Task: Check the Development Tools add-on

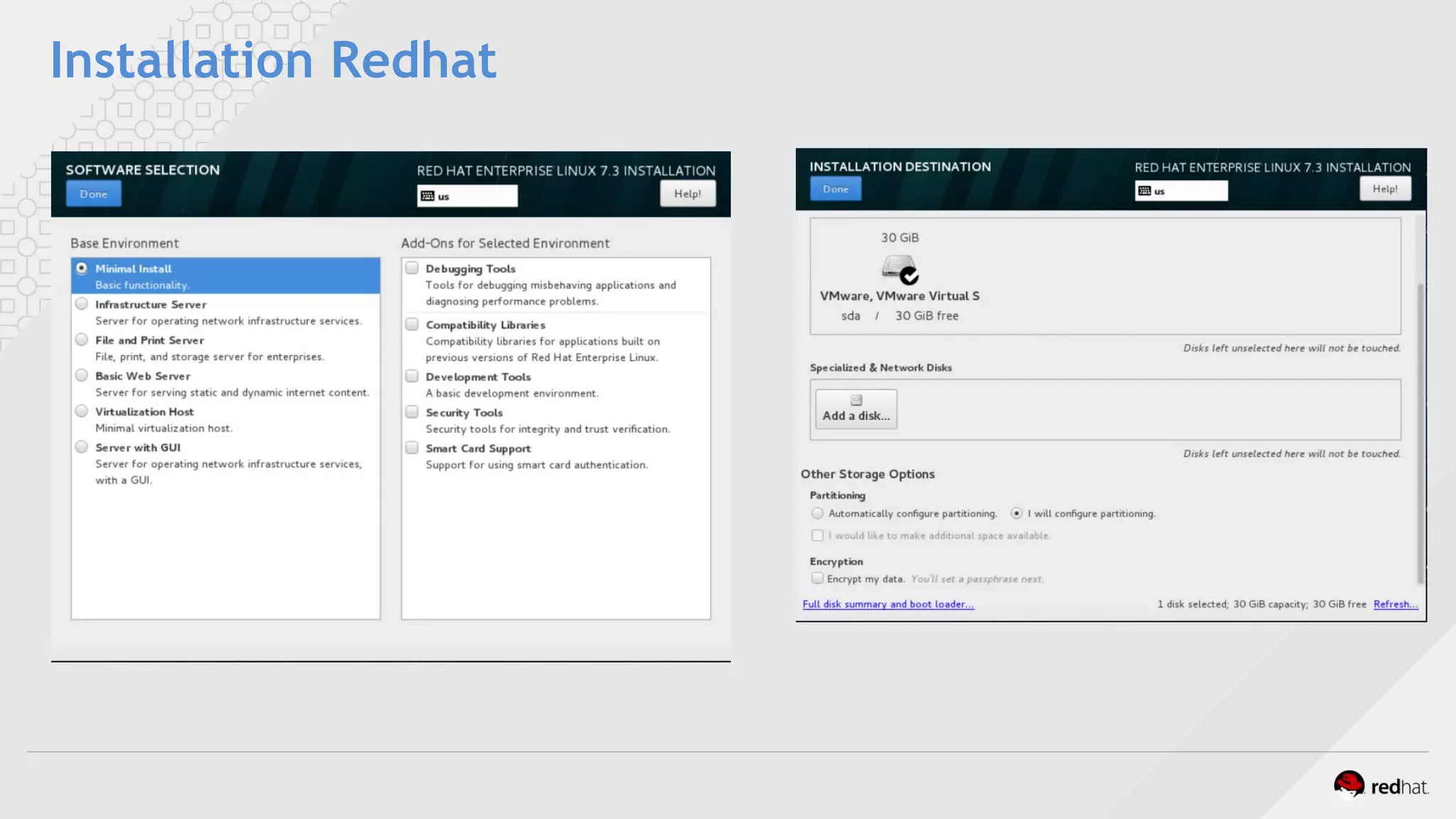Action: click(x=412, y=376)
